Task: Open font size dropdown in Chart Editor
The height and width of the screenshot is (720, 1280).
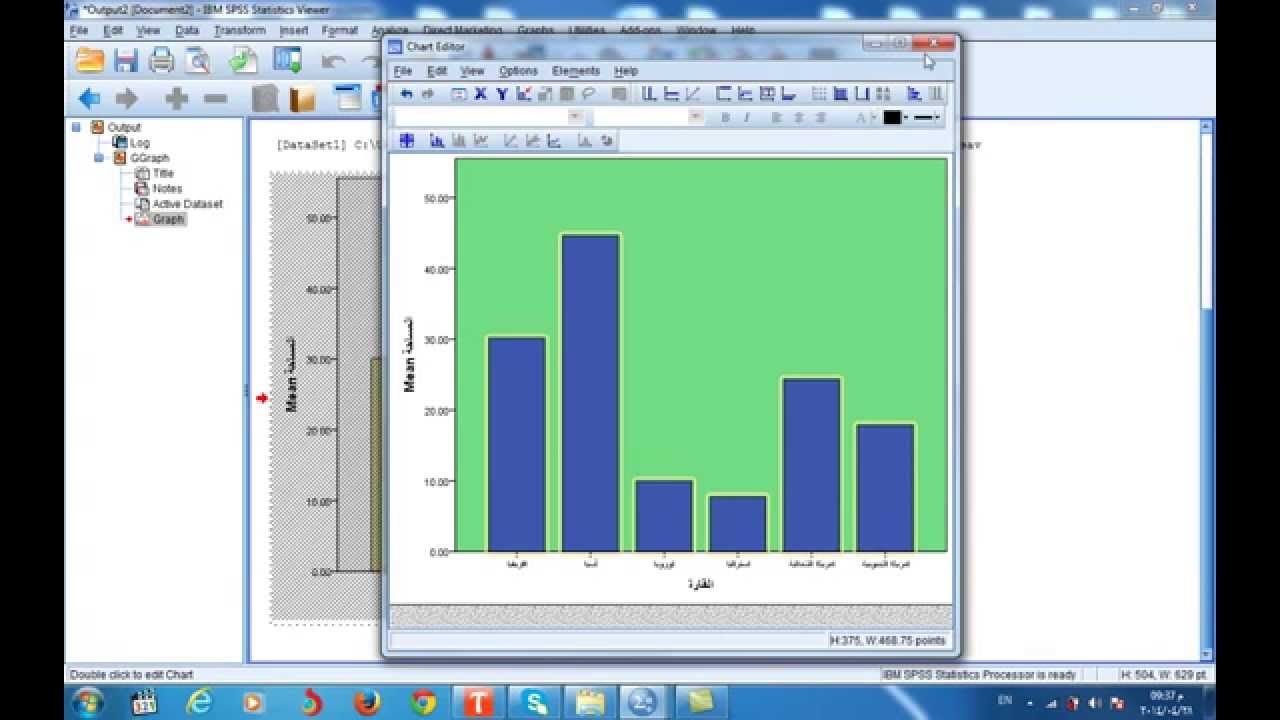Action: click(696, 117)
